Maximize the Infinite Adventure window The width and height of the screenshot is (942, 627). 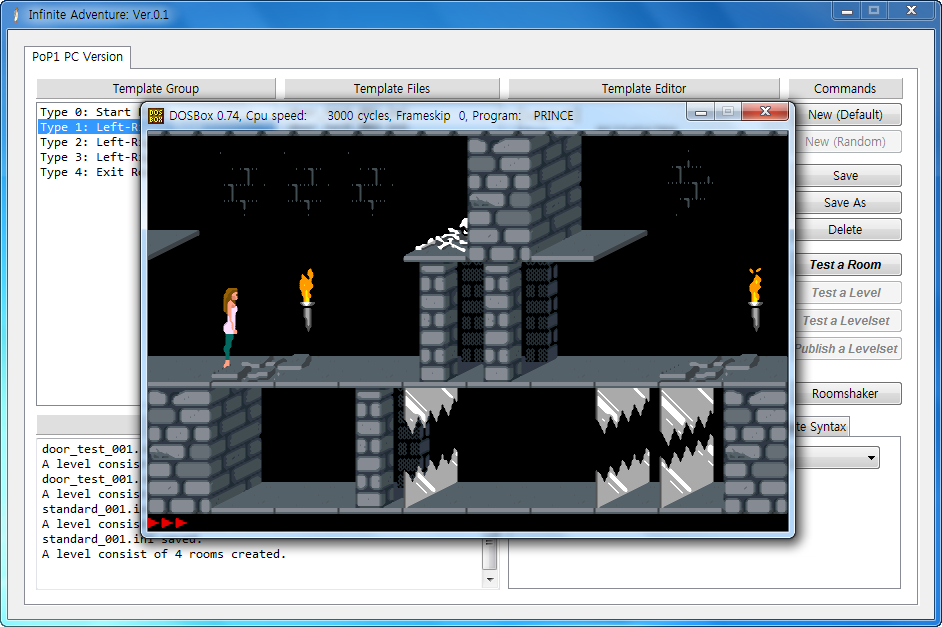pos(874,11)
